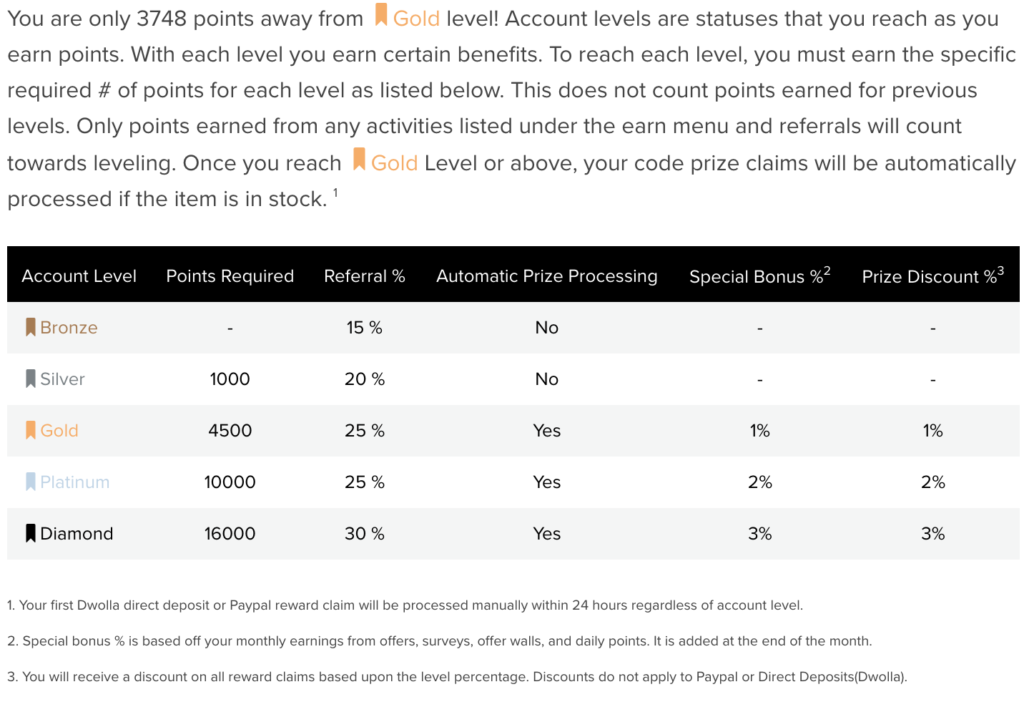Click the Gold link in first sentence
1024x707 pixels.
point(416,18)
